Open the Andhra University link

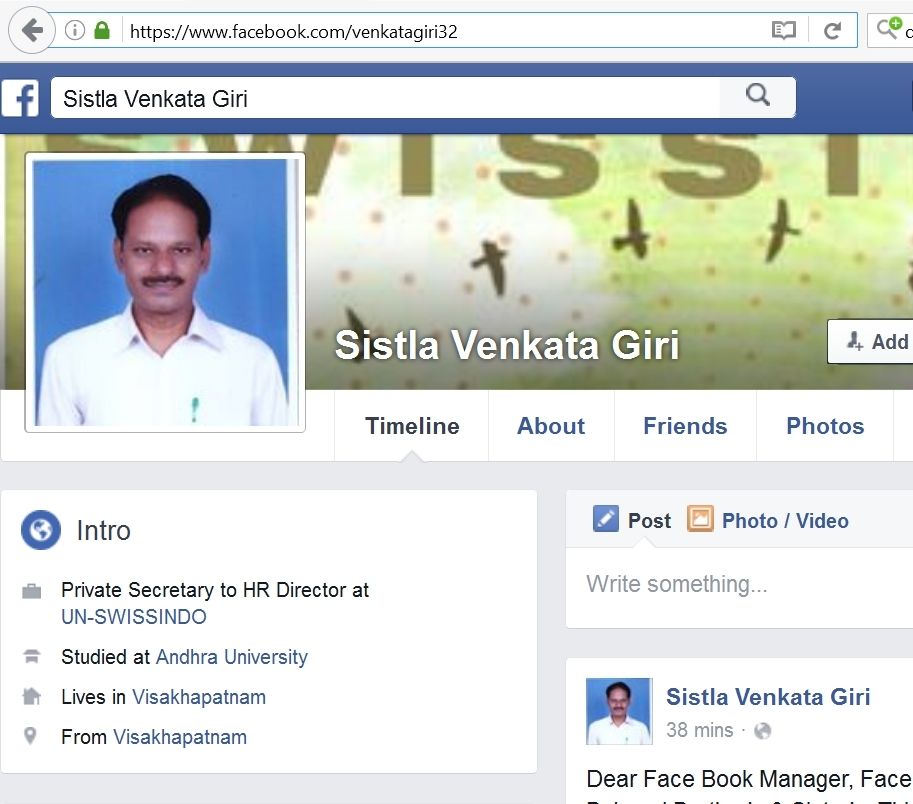[x=232, y=657]
